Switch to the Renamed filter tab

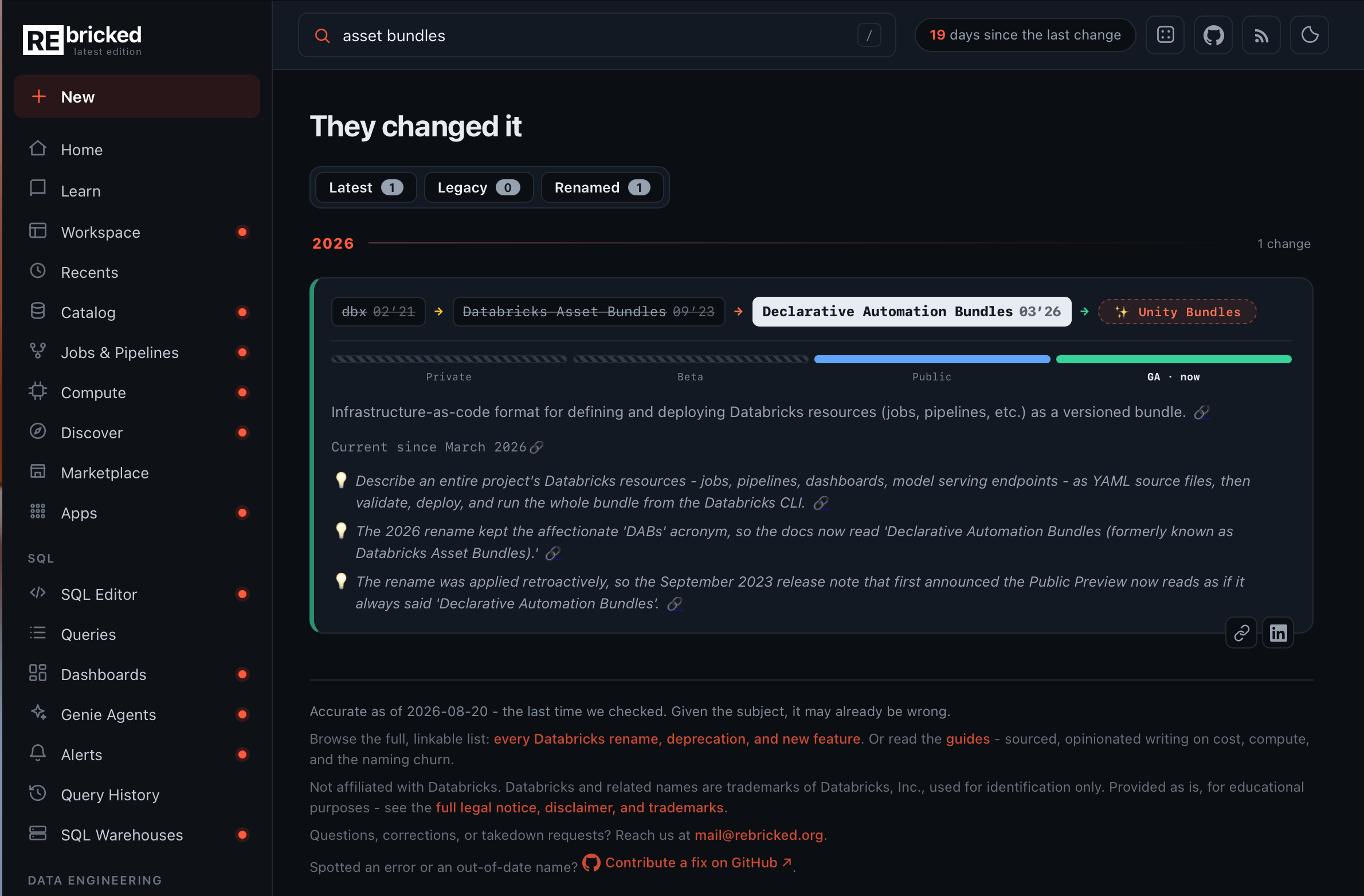pos(602,188)
